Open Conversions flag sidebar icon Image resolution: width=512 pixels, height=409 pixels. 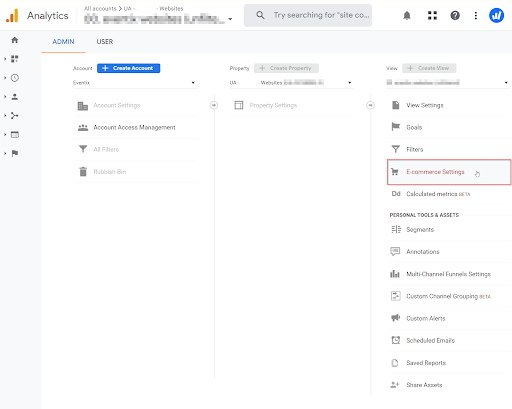[15, 153]
